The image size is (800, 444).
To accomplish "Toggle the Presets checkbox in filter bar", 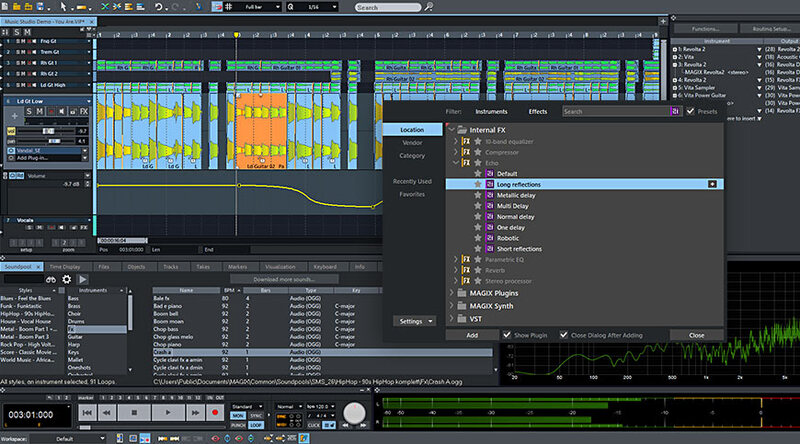I will pyautogui.click(x=691, y=112).
